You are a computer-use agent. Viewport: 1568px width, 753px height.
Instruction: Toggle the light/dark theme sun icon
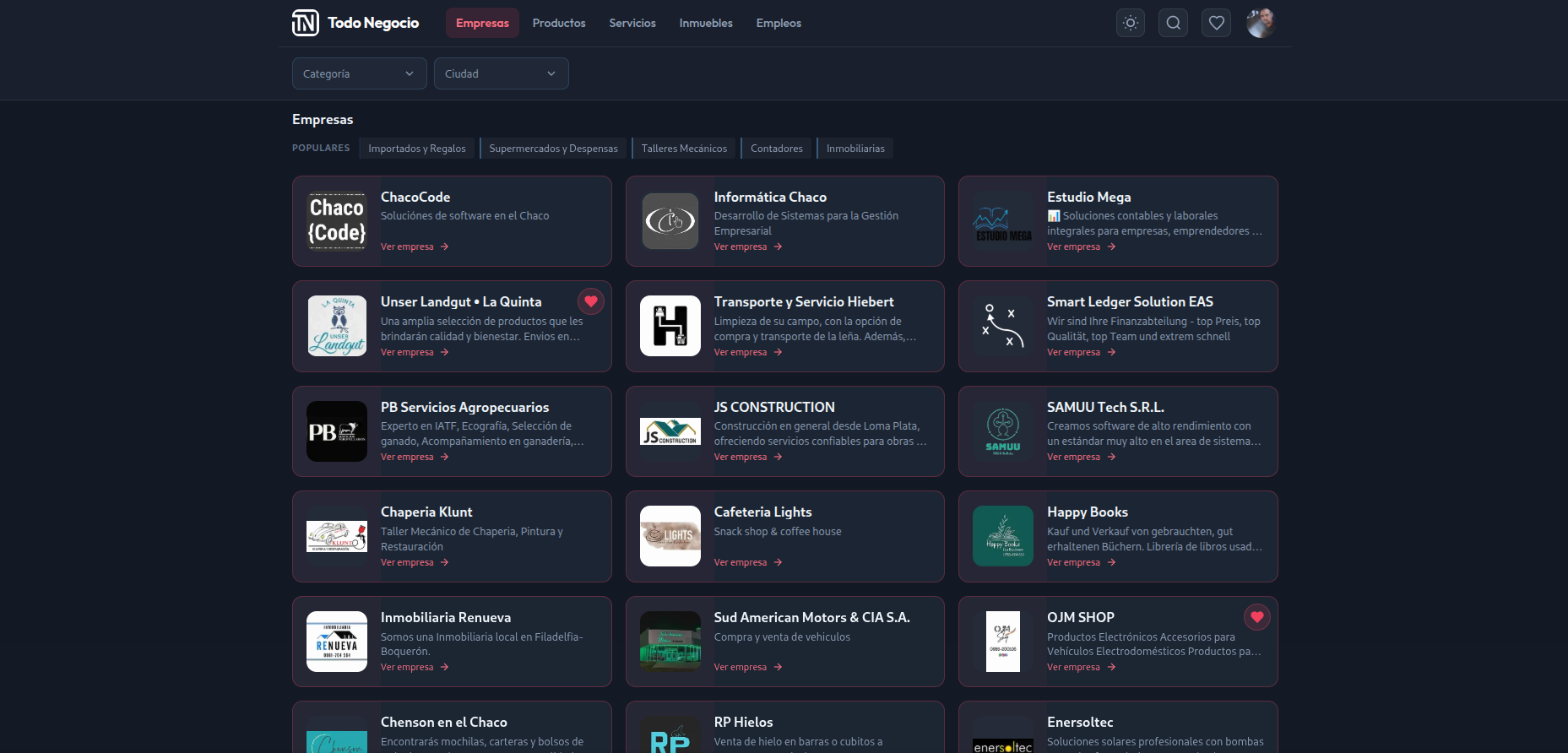point(1131,23)
